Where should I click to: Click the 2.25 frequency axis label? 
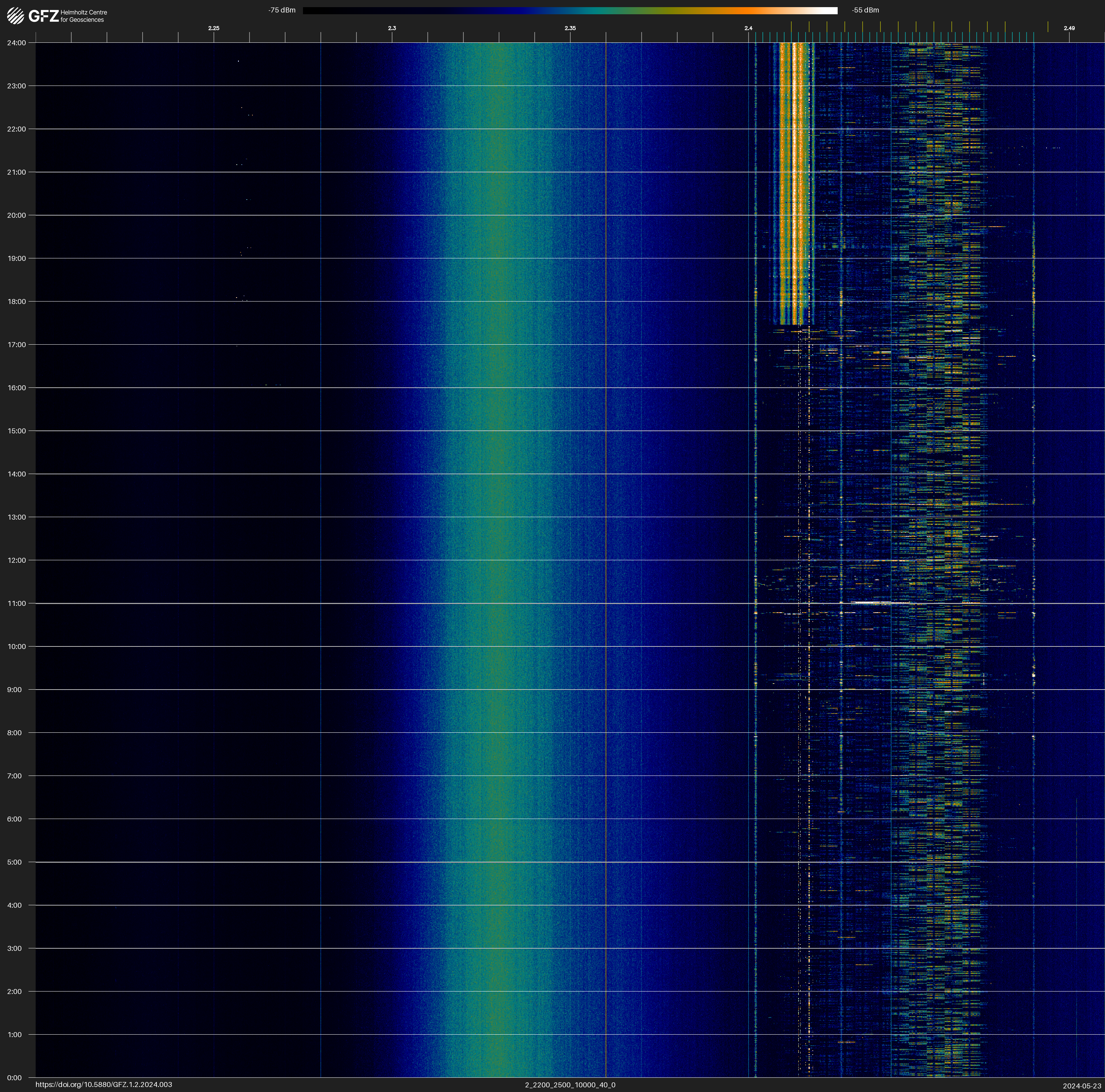coord(213,28)
